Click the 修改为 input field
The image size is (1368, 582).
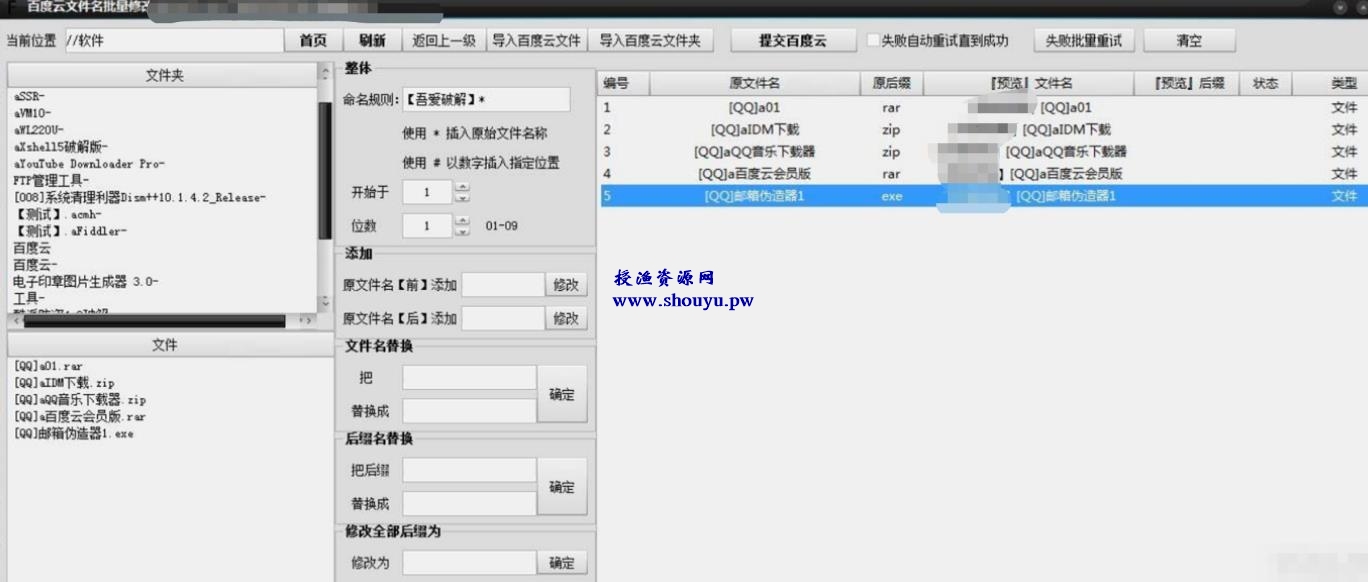469,563
